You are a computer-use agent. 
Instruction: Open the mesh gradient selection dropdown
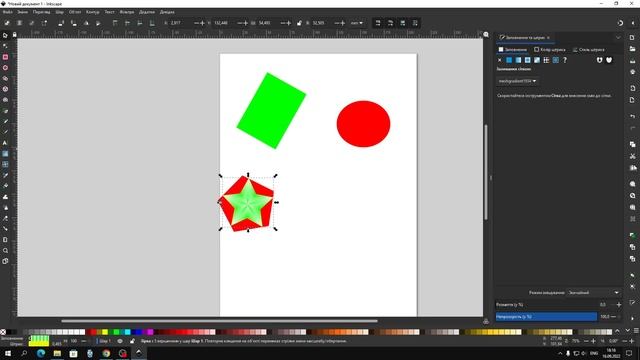517,81
